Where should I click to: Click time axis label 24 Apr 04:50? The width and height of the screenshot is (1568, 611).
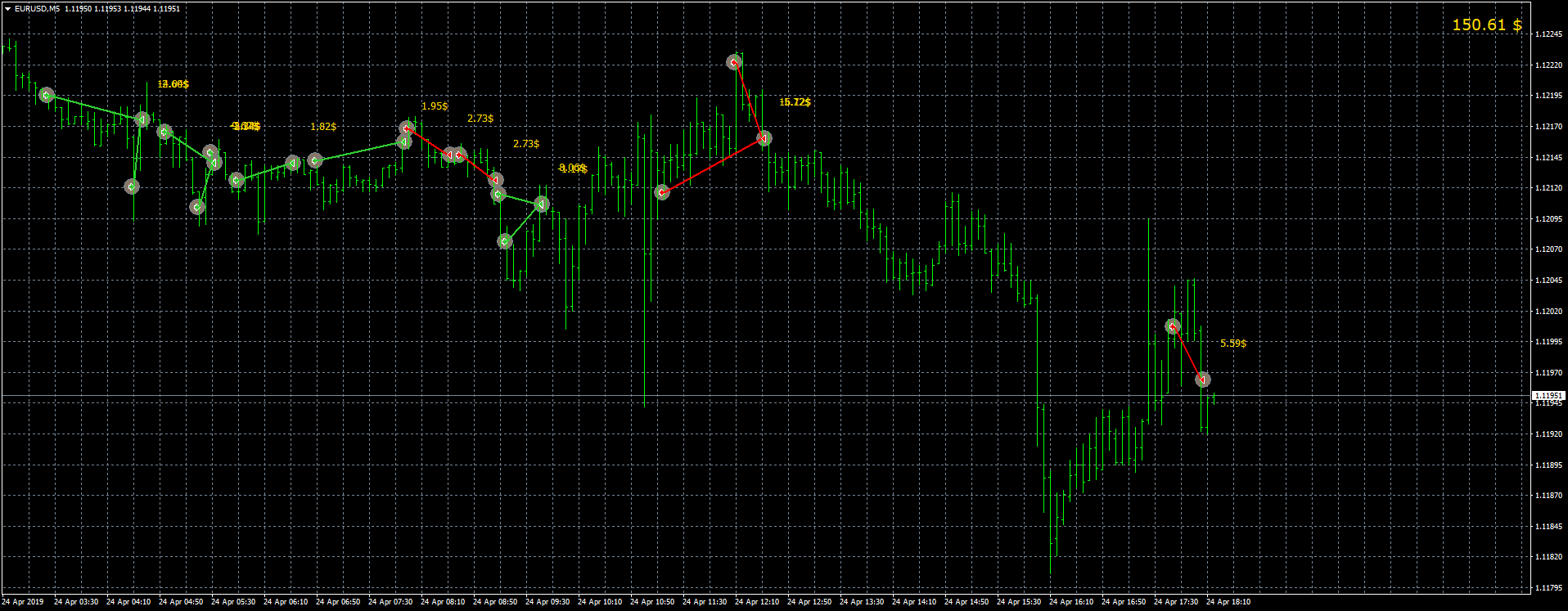click(181, 602)
